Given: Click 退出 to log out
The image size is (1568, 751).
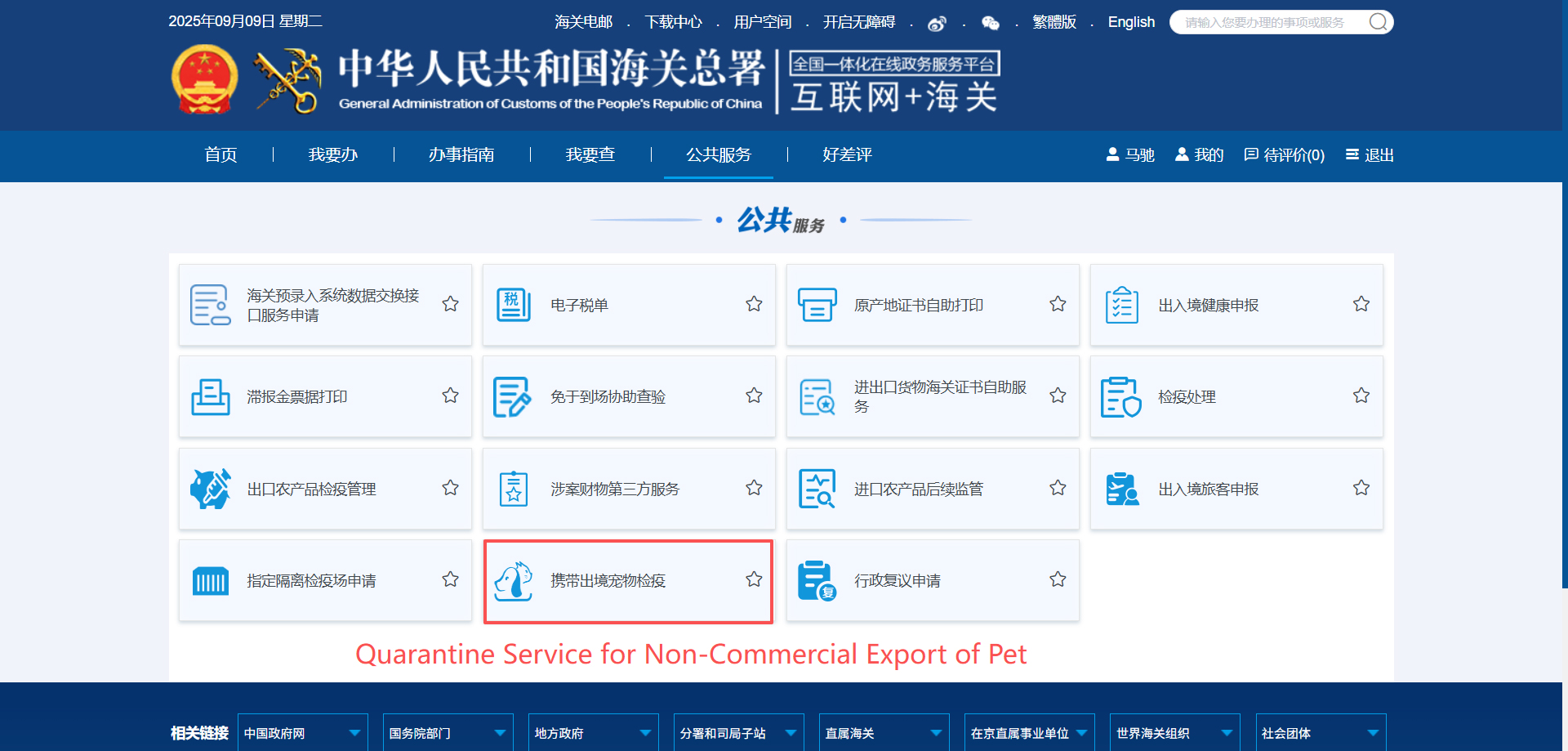Looking at the screenshot, I should point(1370,154).
